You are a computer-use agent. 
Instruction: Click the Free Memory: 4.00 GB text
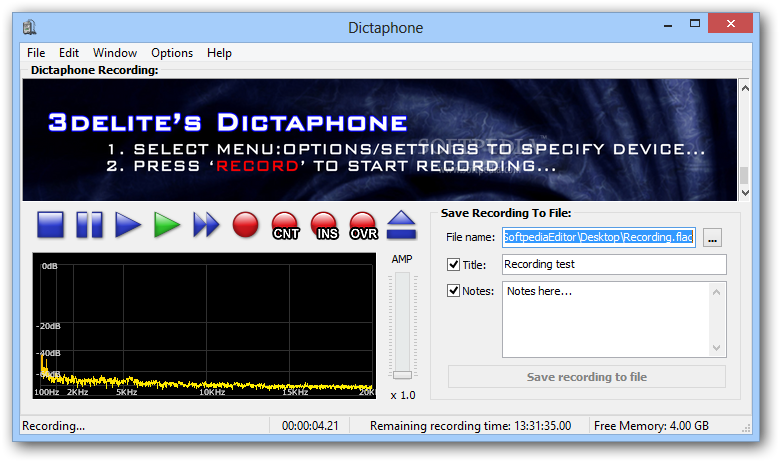pos(651,426)
